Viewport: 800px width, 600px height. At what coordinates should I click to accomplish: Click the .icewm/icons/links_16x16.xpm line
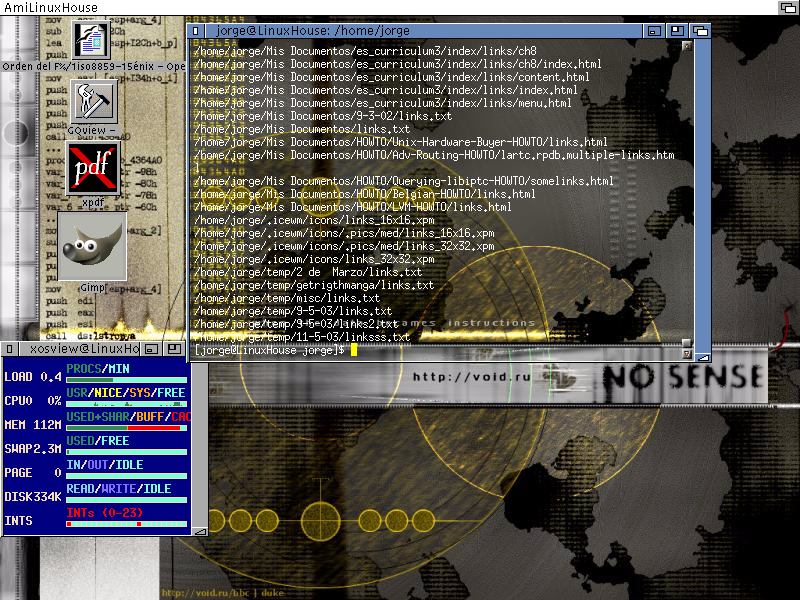tap(314, 220)
